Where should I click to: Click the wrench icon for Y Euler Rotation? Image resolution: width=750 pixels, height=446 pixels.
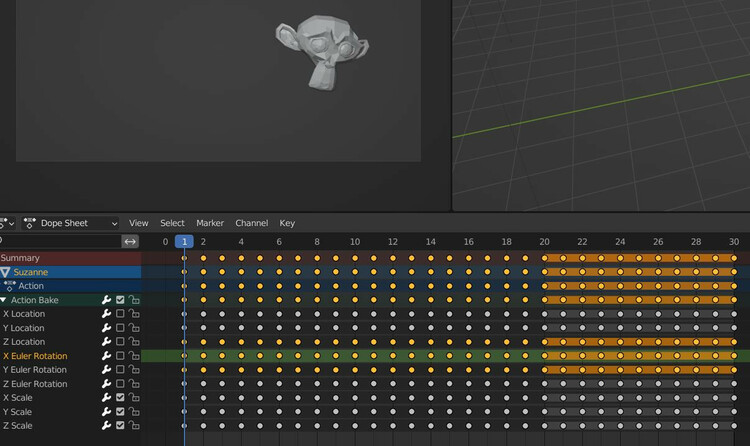(106, 370)
